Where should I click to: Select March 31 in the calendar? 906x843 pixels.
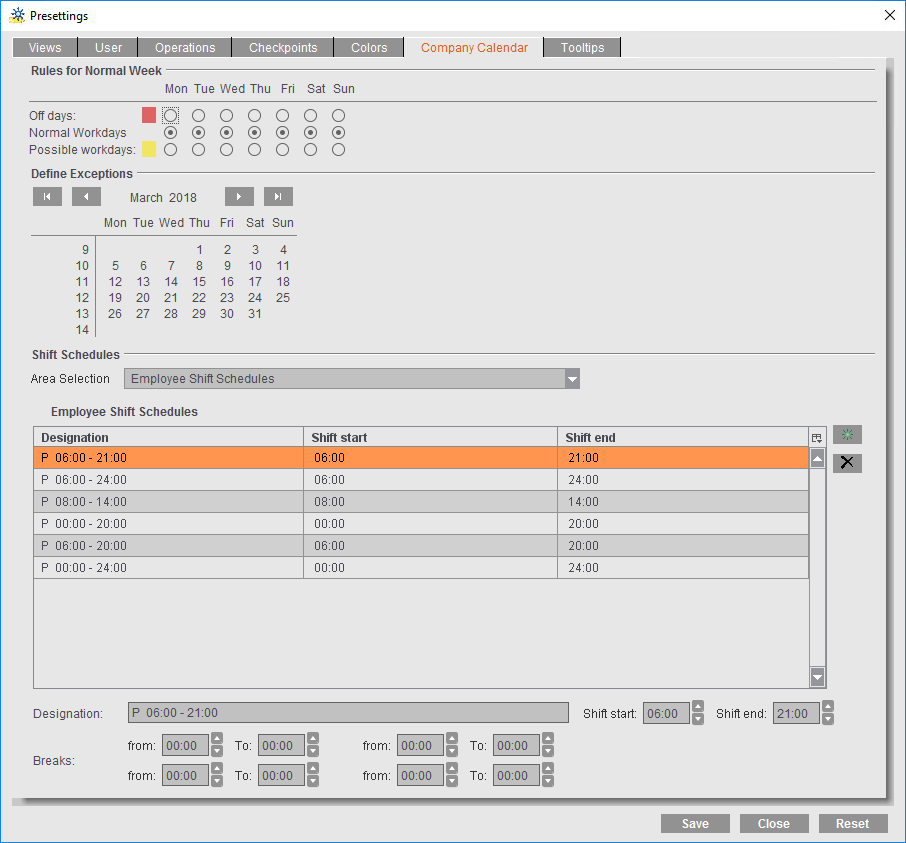coord(255,314)
